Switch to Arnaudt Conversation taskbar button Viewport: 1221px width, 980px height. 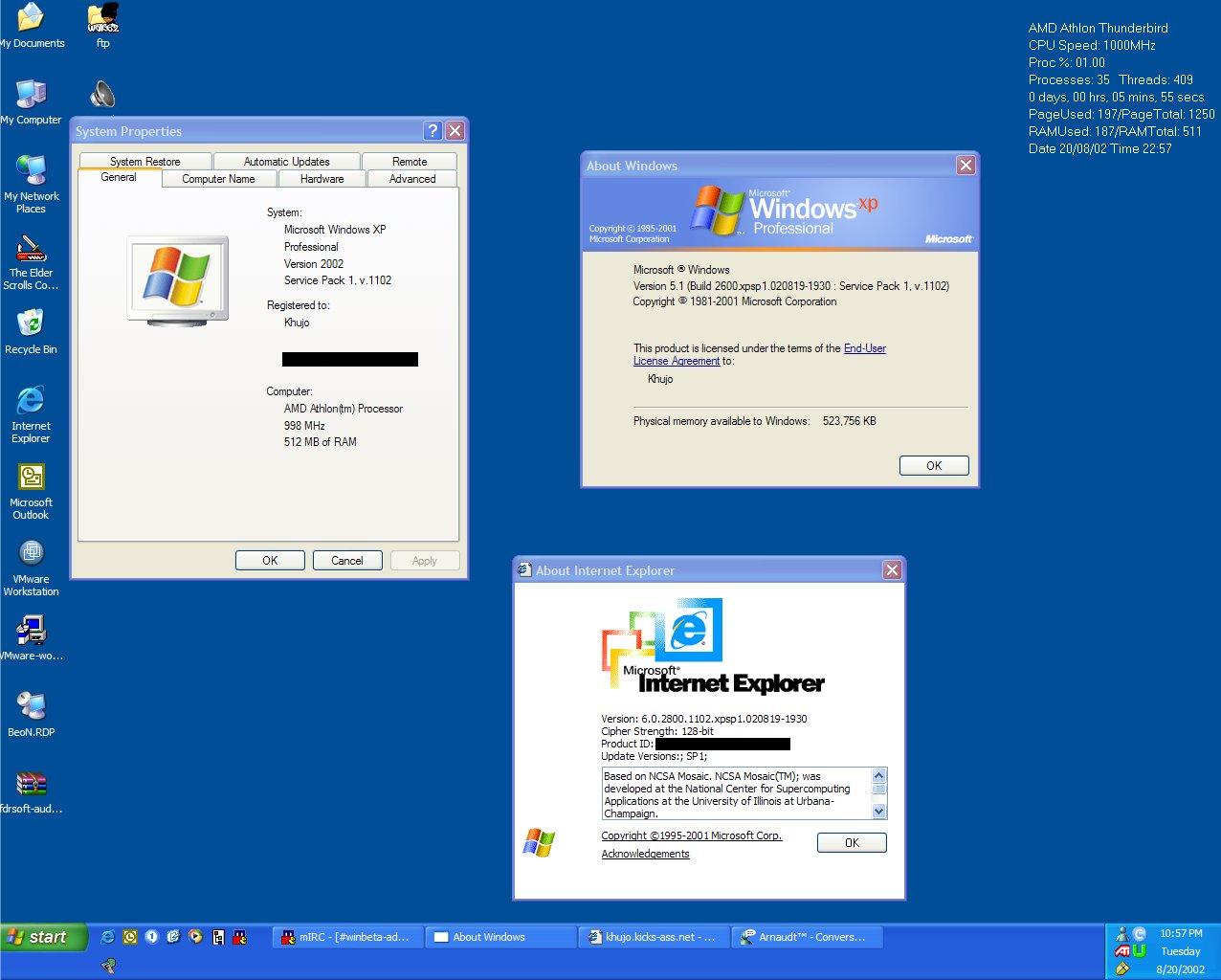point(807,937)
